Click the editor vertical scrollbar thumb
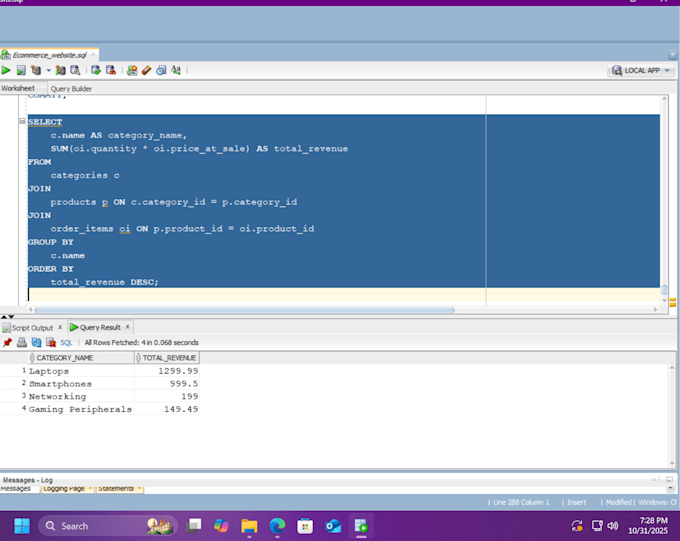 point(664,289)
